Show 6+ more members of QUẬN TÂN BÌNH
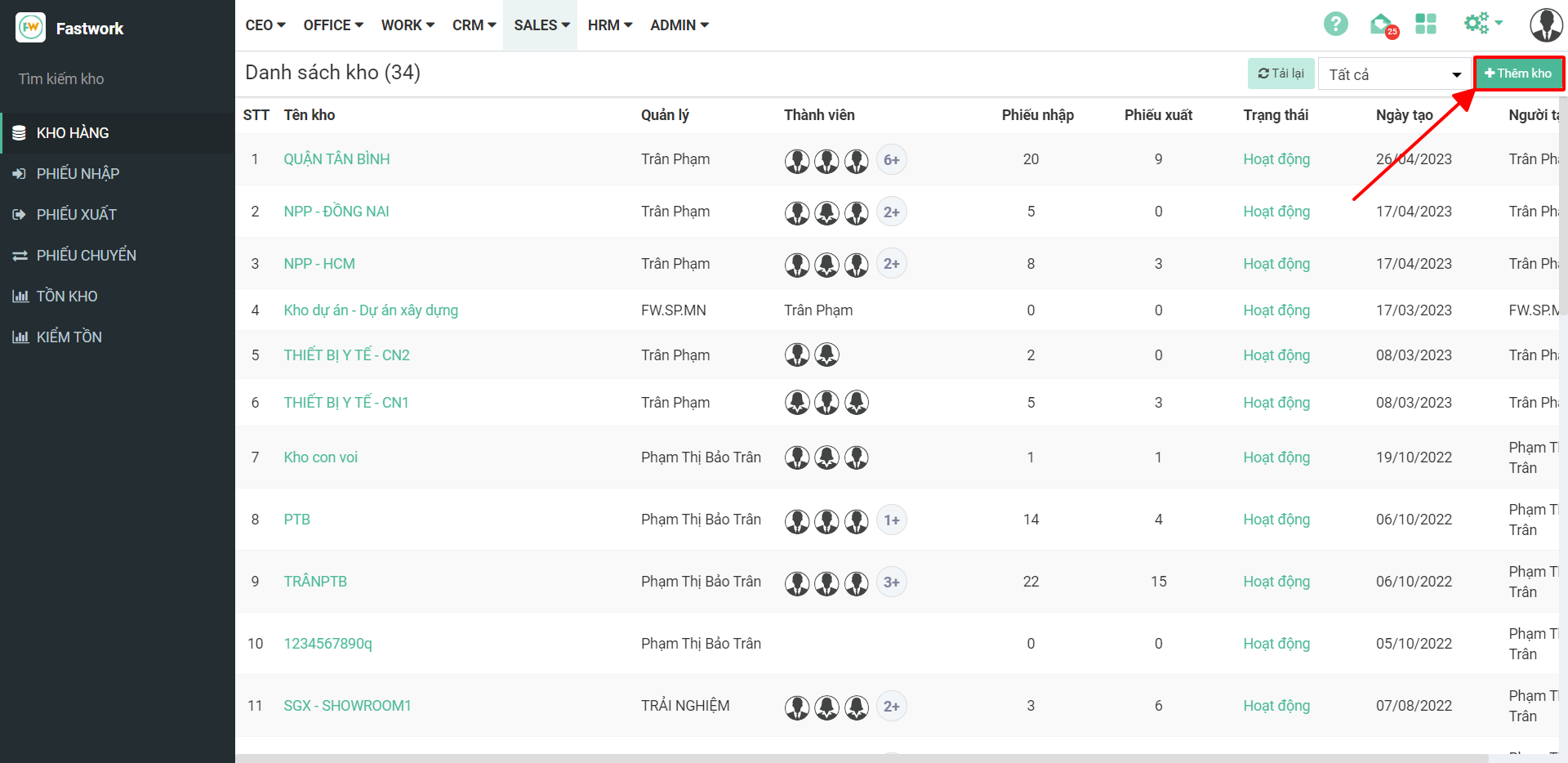 click(891, 160)
